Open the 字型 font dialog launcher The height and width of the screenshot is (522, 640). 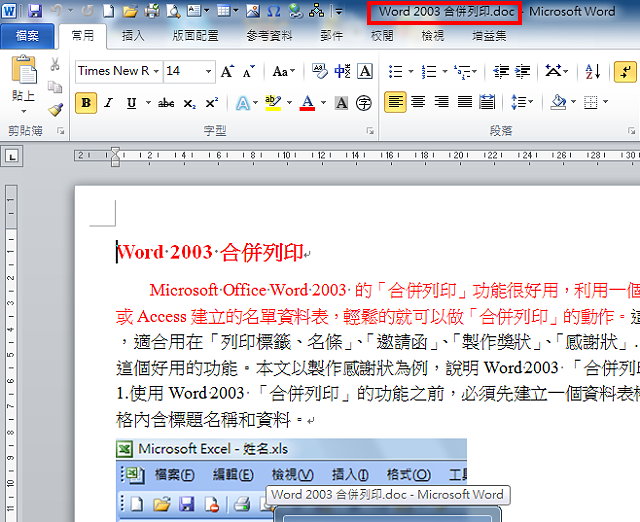tap(370, 131)
